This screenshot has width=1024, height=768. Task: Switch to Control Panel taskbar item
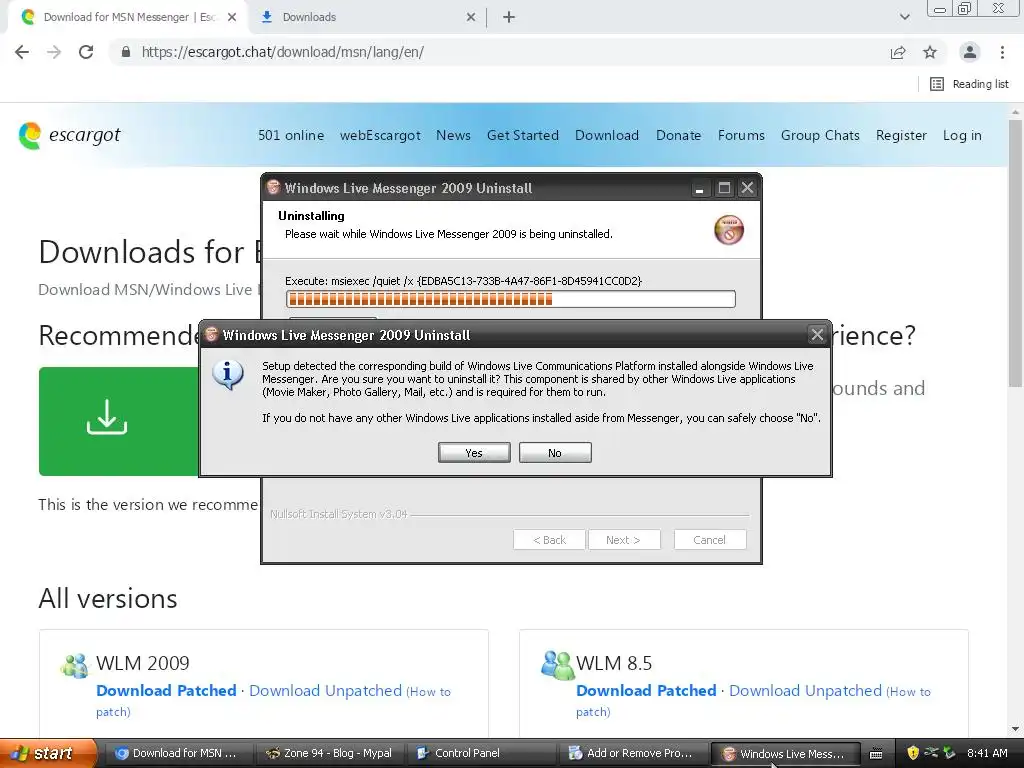coord(481,754)
